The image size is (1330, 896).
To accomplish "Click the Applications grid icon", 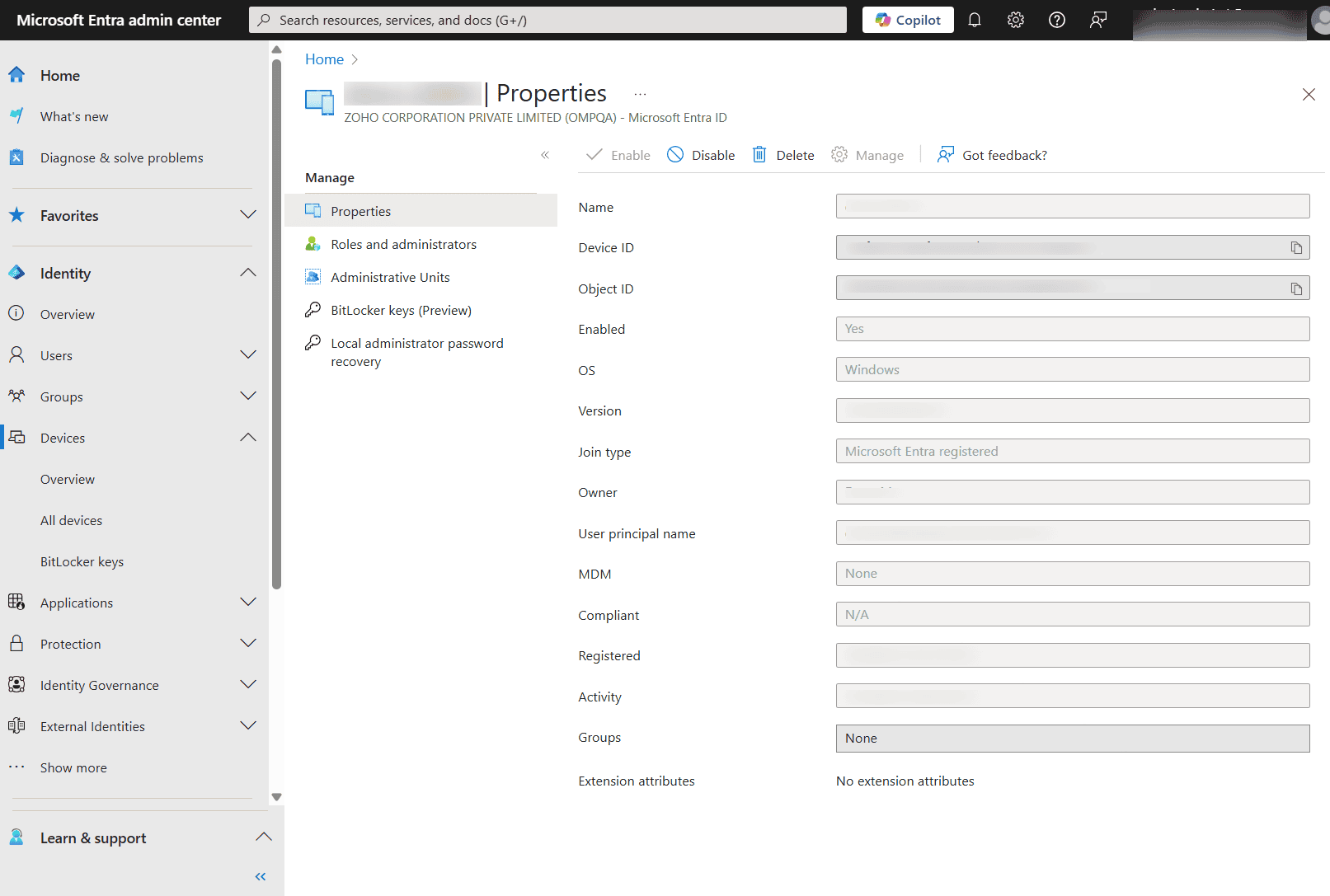I will coord(16,602).
